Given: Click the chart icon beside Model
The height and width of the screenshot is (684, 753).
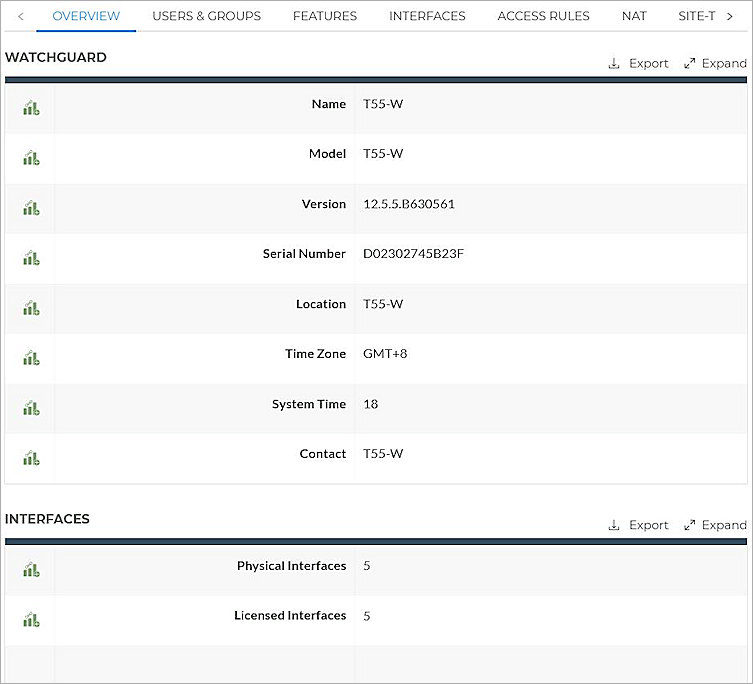Looking at the screenshot, I should tap(31, 158).
